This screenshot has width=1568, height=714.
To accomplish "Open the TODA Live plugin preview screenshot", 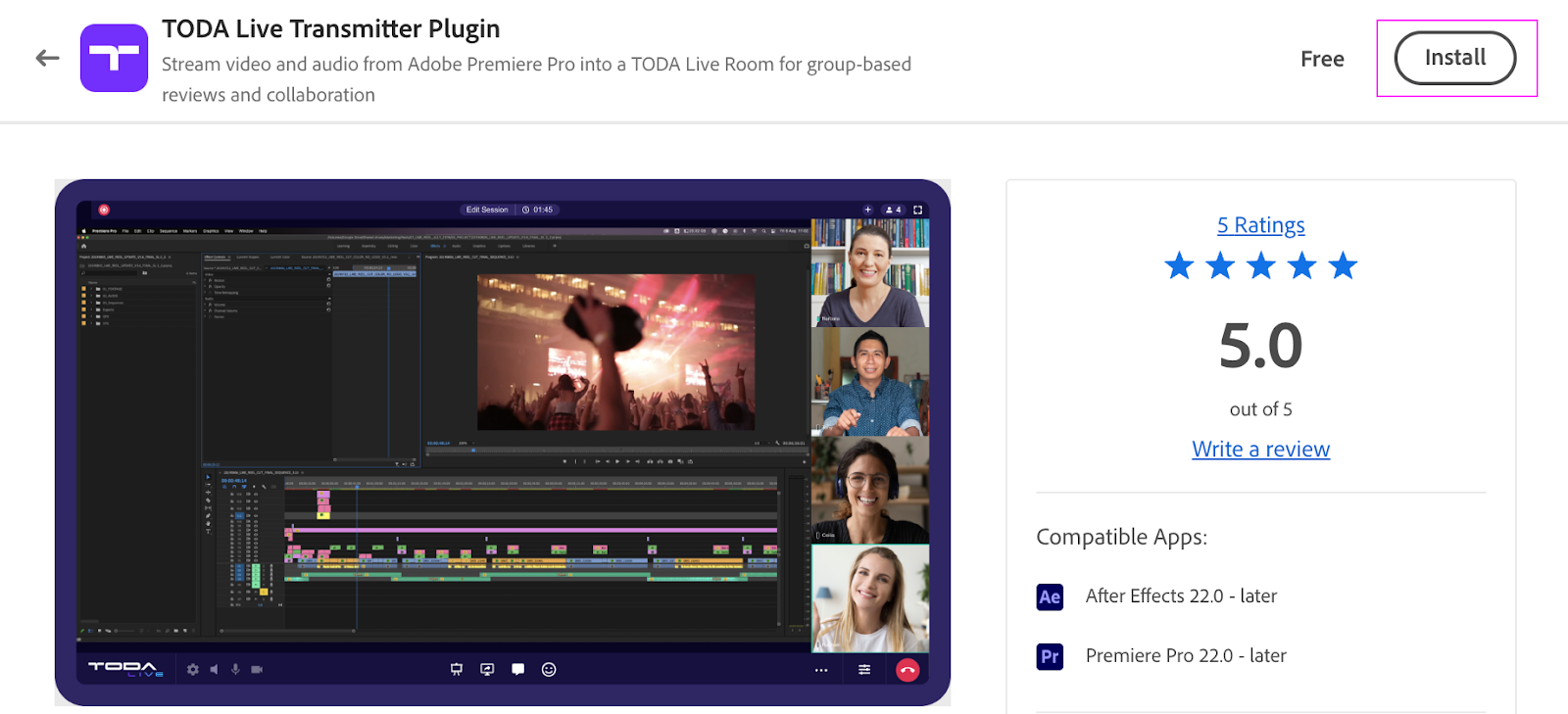I will tap(503, 443).
